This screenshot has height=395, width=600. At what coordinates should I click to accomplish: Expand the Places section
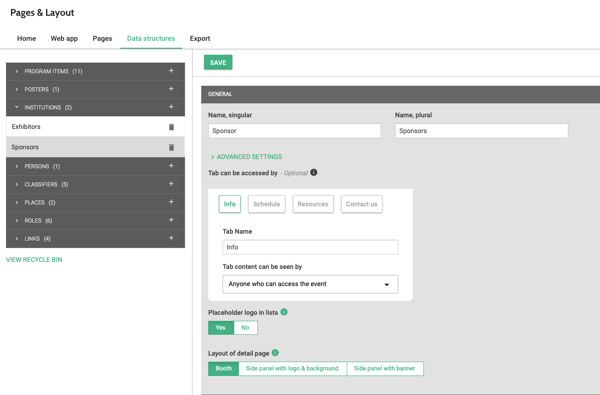coord(16,202)
